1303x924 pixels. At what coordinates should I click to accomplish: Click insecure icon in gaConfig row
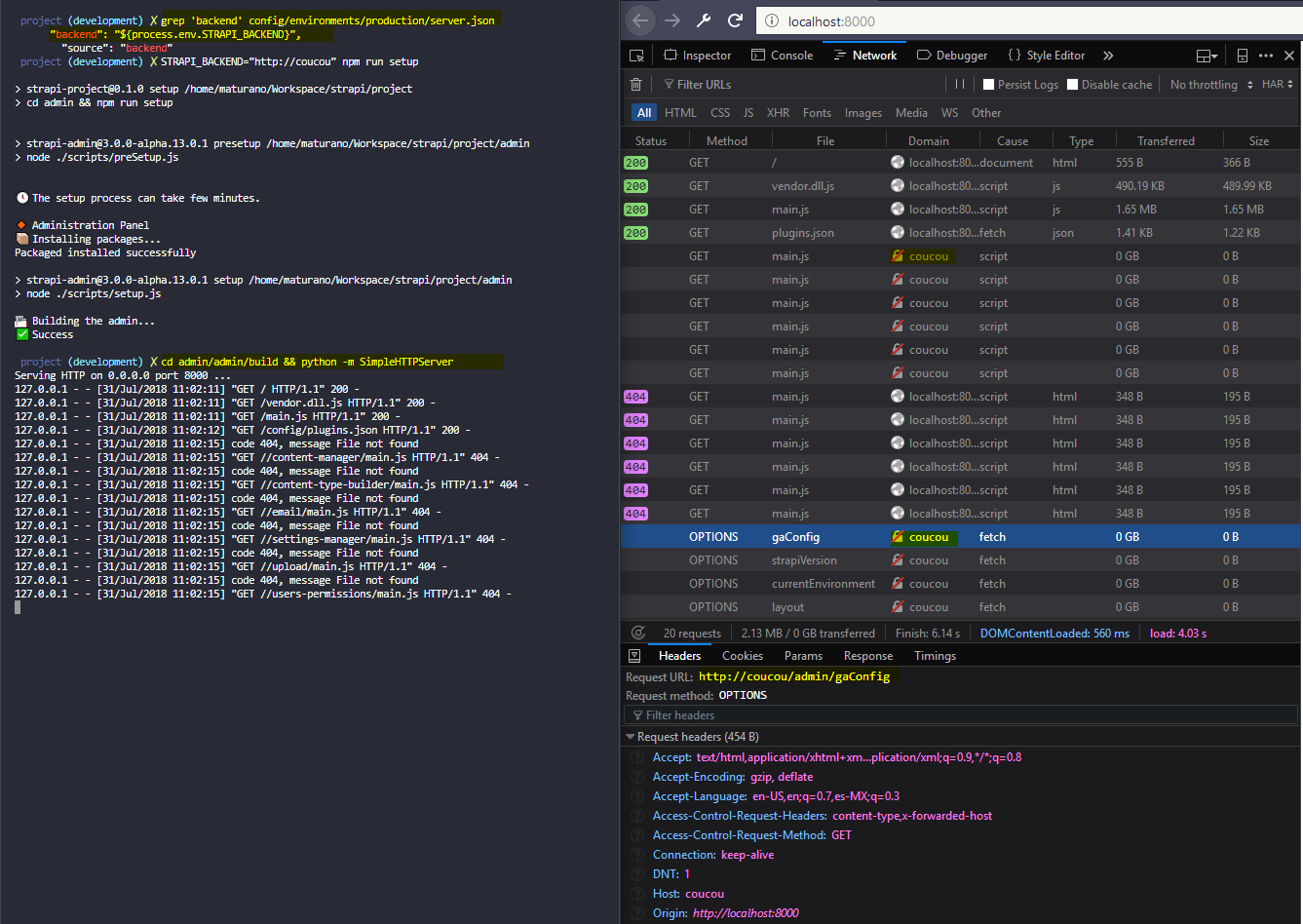[x=898, y=537]
